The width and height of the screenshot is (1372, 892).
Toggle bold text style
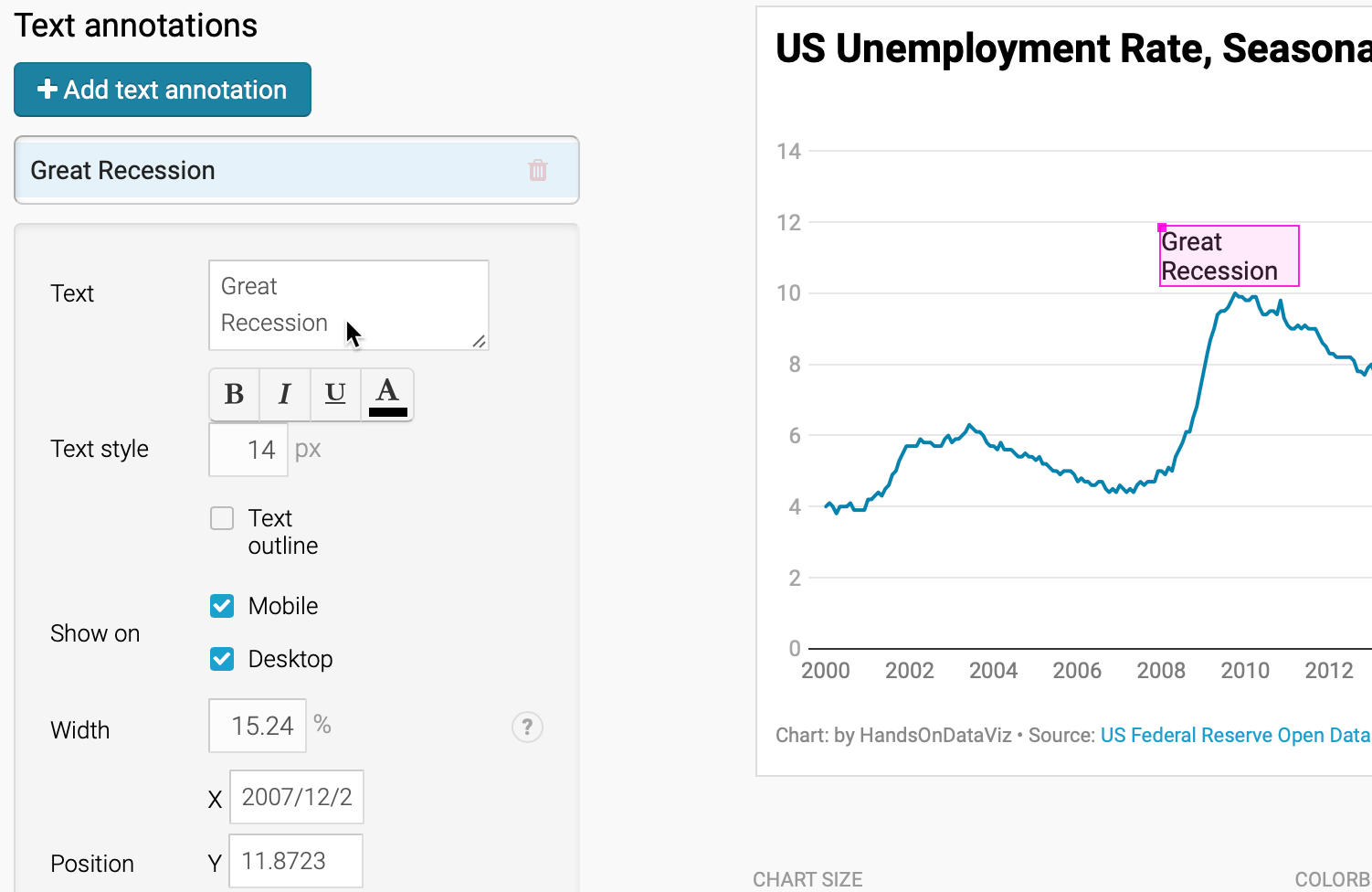coord(235,394)
